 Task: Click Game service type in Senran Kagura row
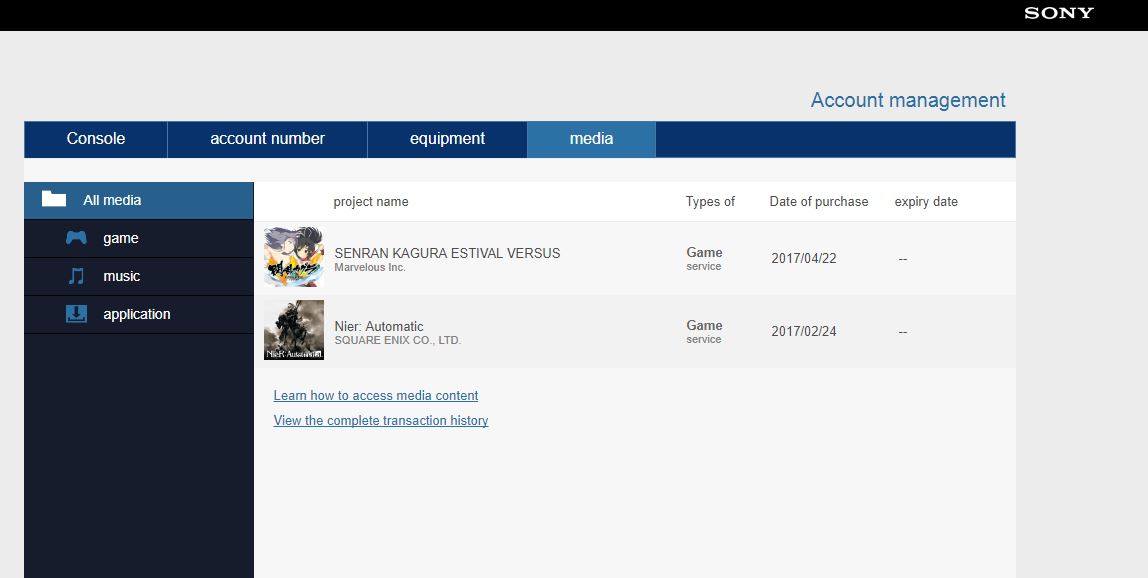coord(704,259)
